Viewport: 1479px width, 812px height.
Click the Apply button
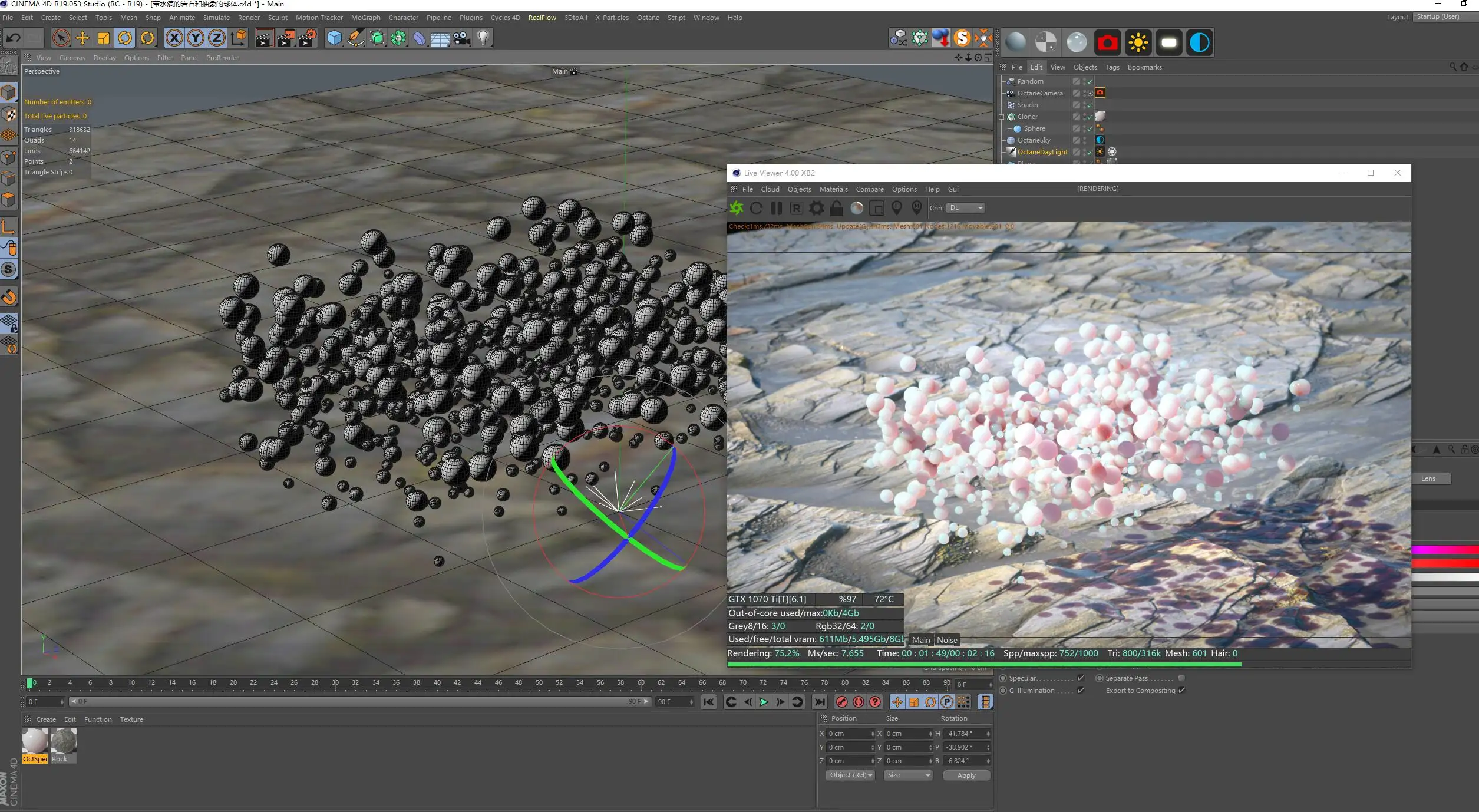[x=966, y=775]
